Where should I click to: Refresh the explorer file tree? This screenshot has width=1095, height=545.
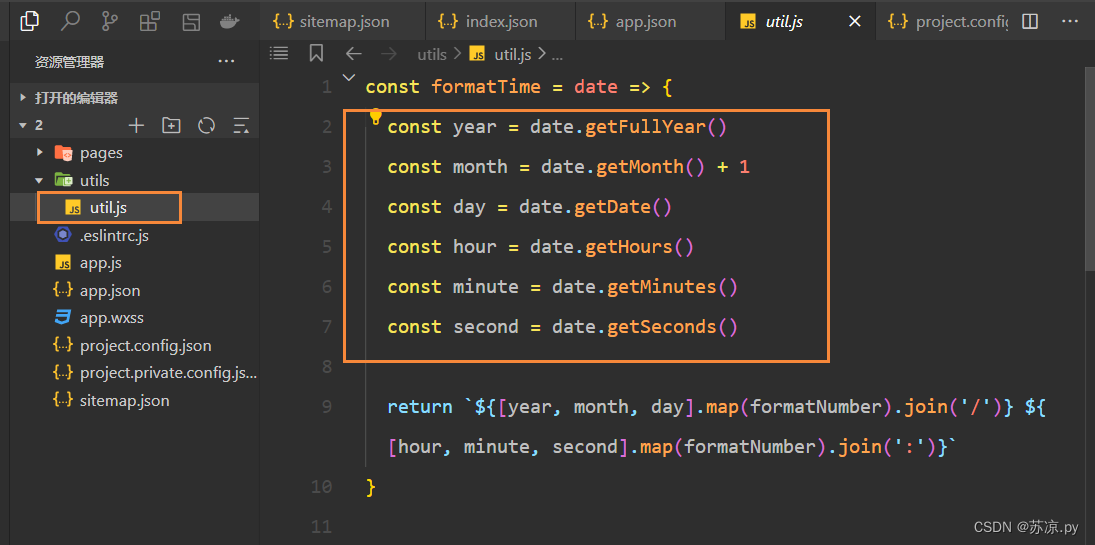click(x=207, y=125)
